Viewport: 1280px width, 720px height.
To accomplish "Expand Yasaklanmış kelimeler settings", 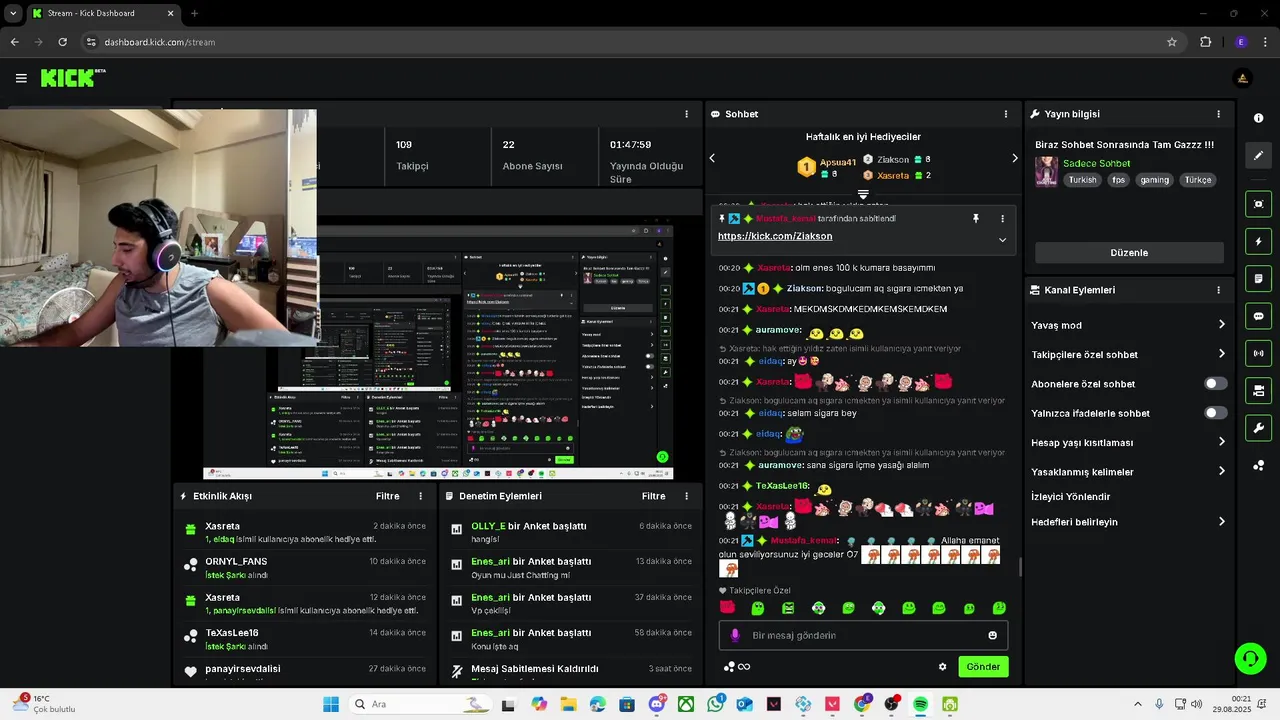I will tap(1221, 471).
